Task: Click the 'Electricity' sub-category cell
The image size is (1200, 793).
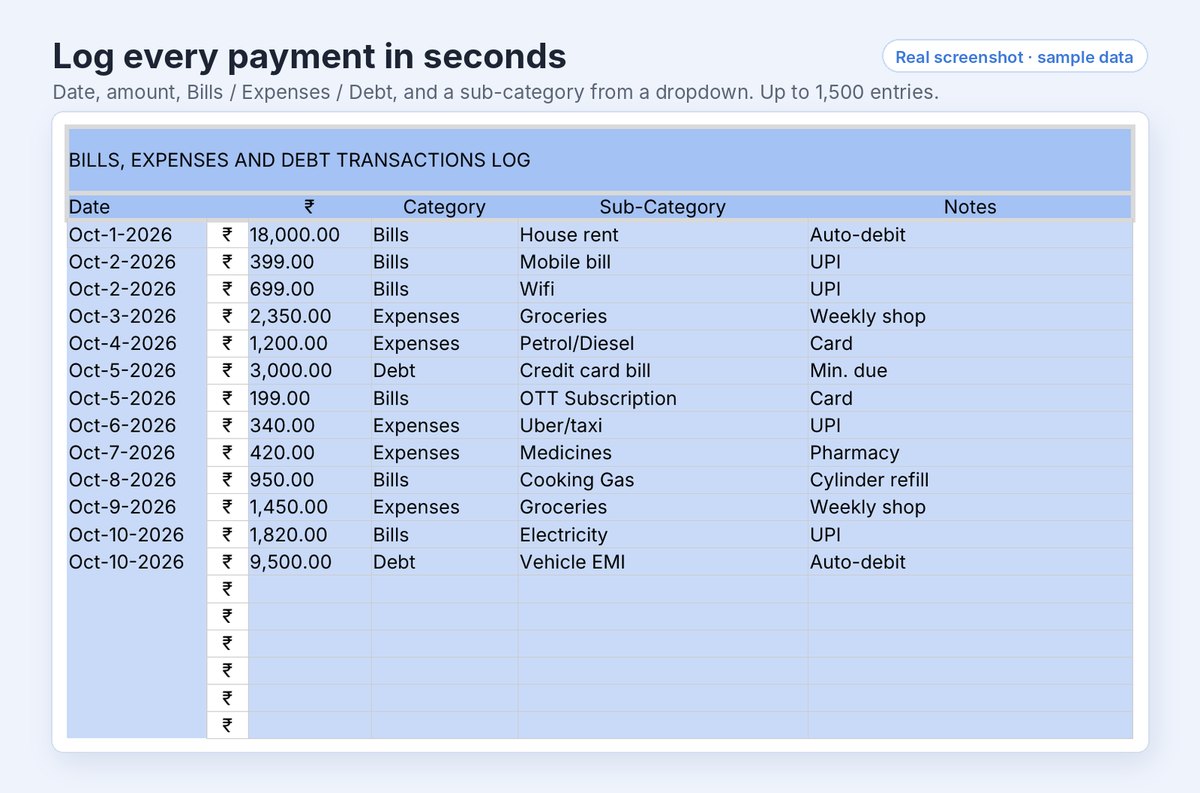Action: (x=663, y=535)
